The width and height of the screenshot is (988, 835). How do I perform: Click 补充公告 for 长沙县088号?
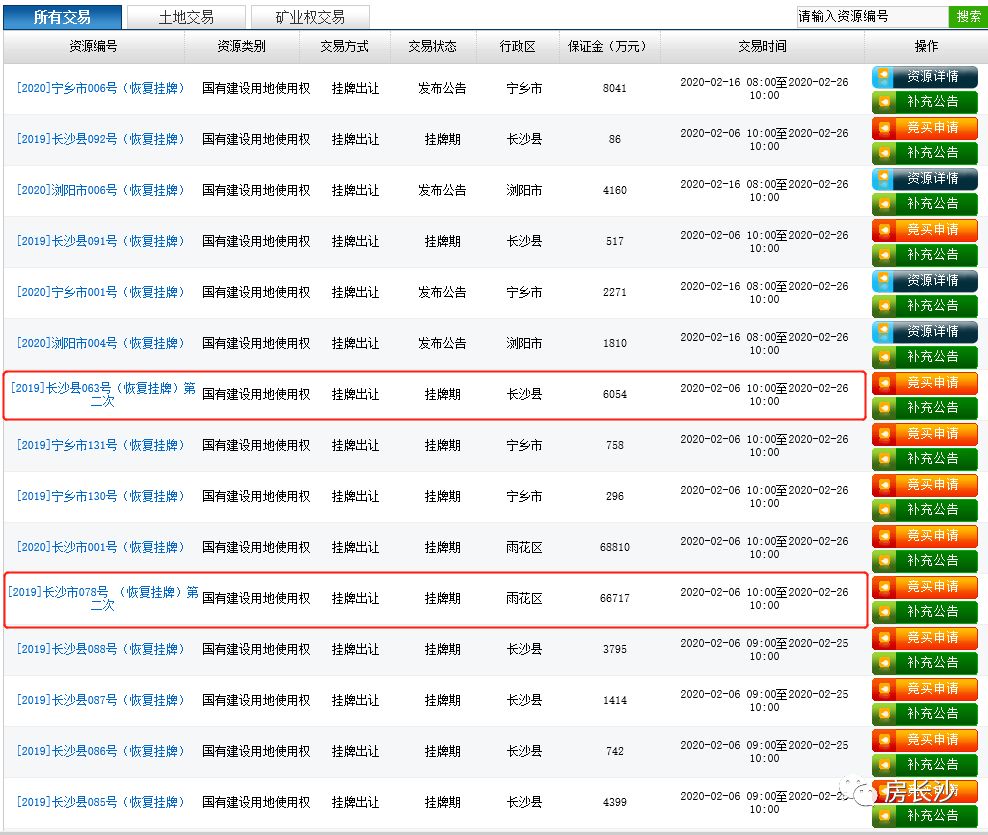point(925,663)
